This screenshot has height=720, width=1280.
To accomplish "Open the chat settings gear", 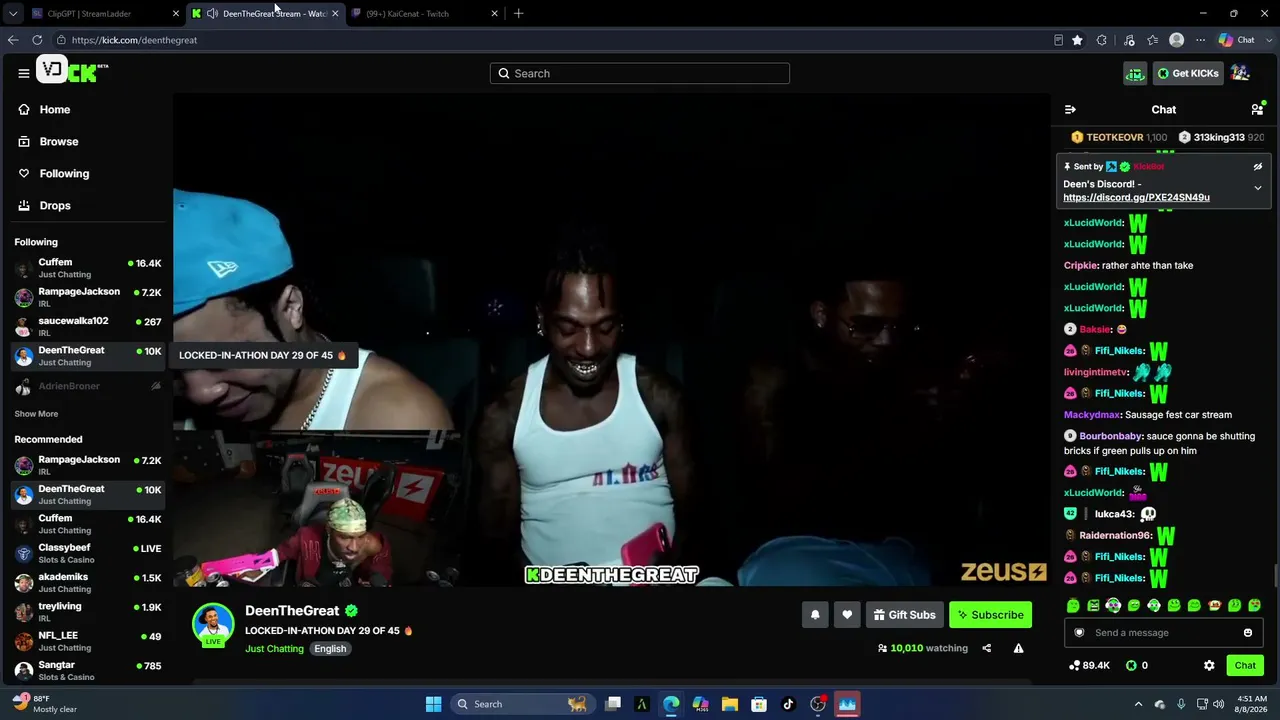I will point(1209,665).
